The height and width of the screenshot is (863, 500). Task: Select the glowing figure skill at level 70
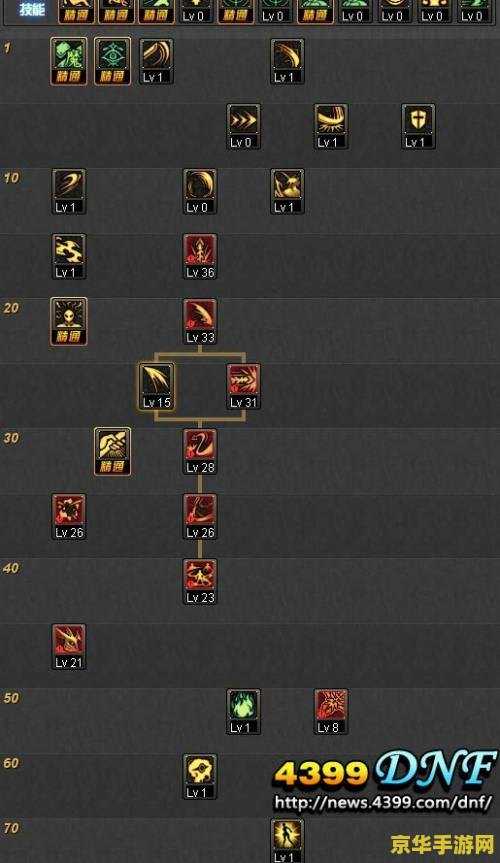(x=287, y=840)
